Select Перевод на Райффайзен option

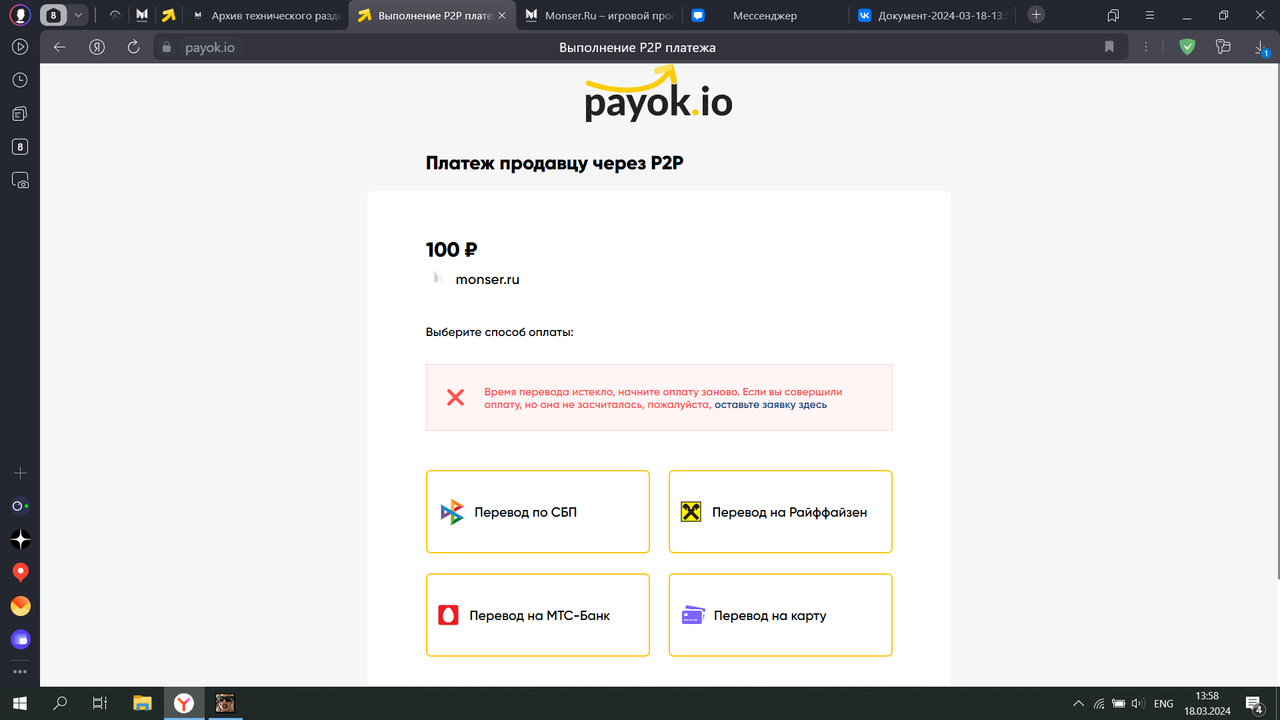[780, 512]
